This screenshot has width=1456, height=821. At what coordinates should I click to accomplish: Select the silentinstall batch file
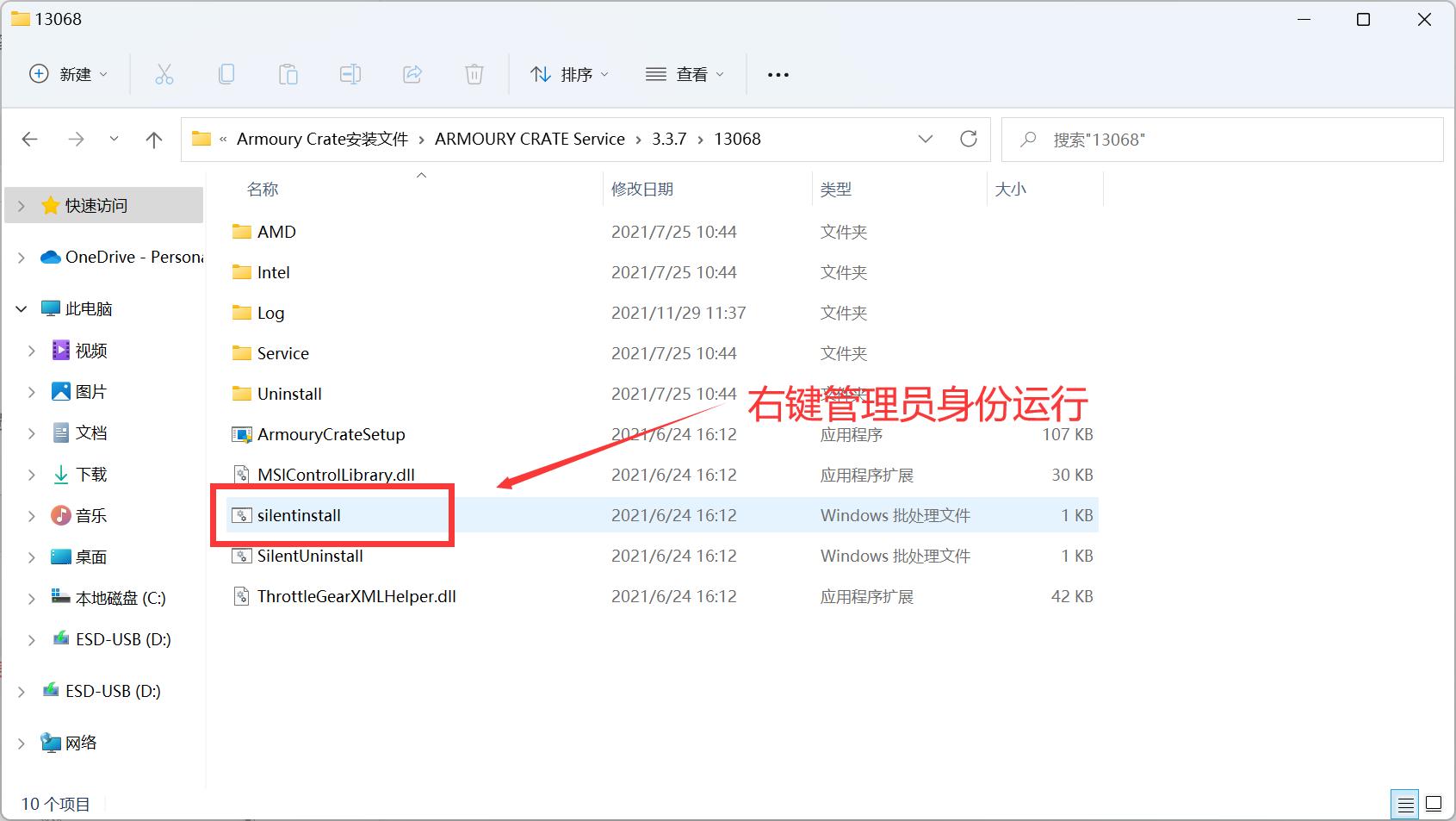(299, 515)
